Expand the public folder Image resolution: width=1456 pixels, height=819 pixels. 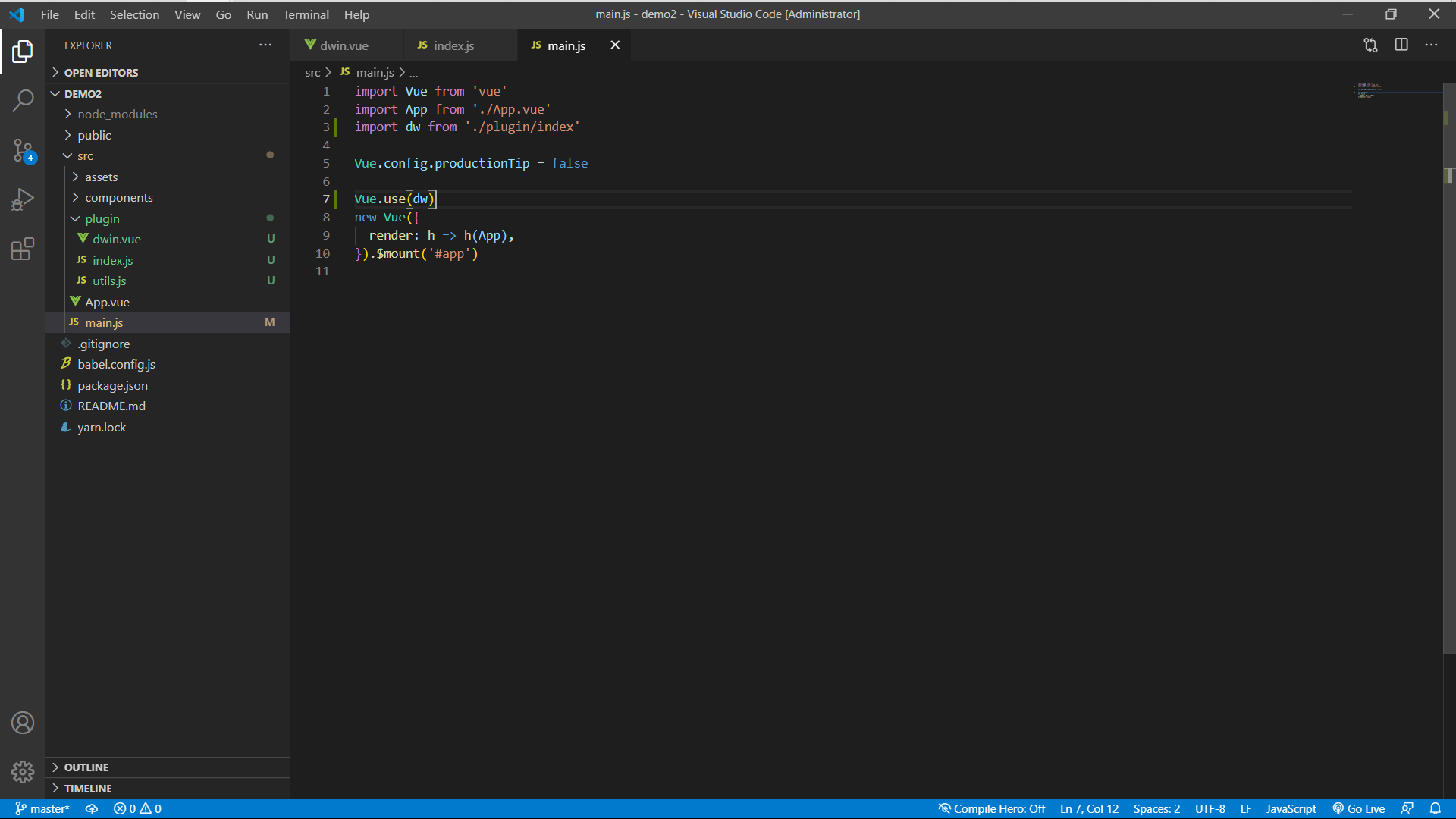(x=168, y=135)
